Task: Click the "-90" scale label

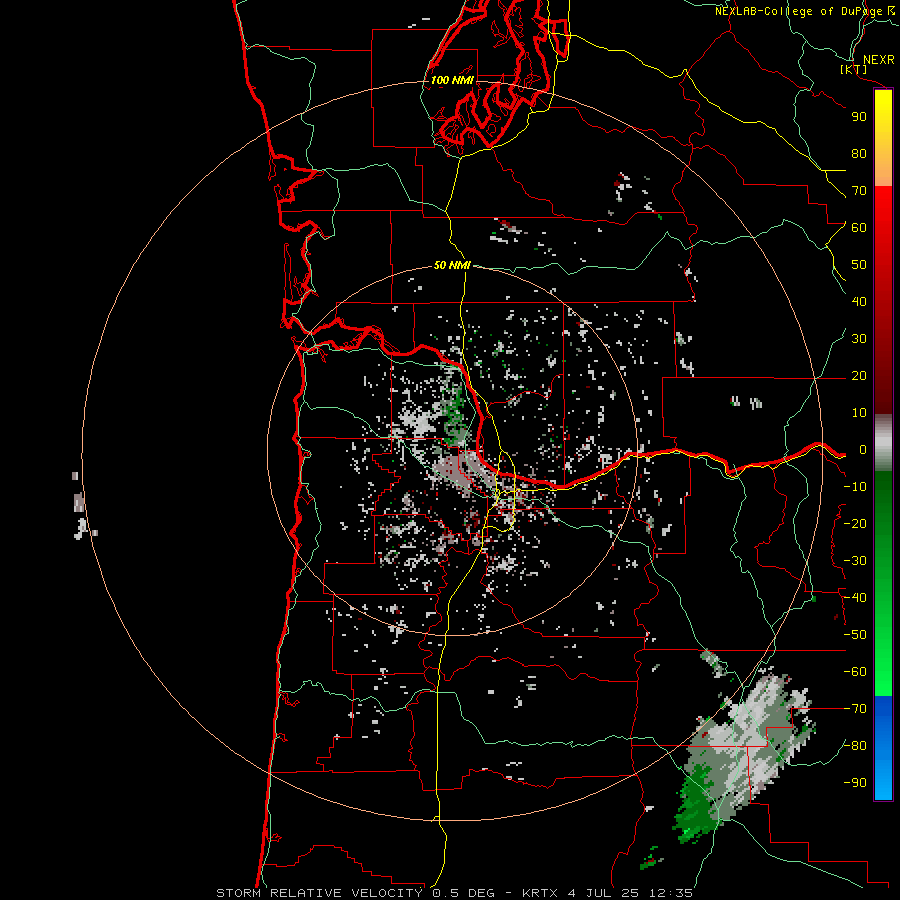Action: (x=855, y=783)
